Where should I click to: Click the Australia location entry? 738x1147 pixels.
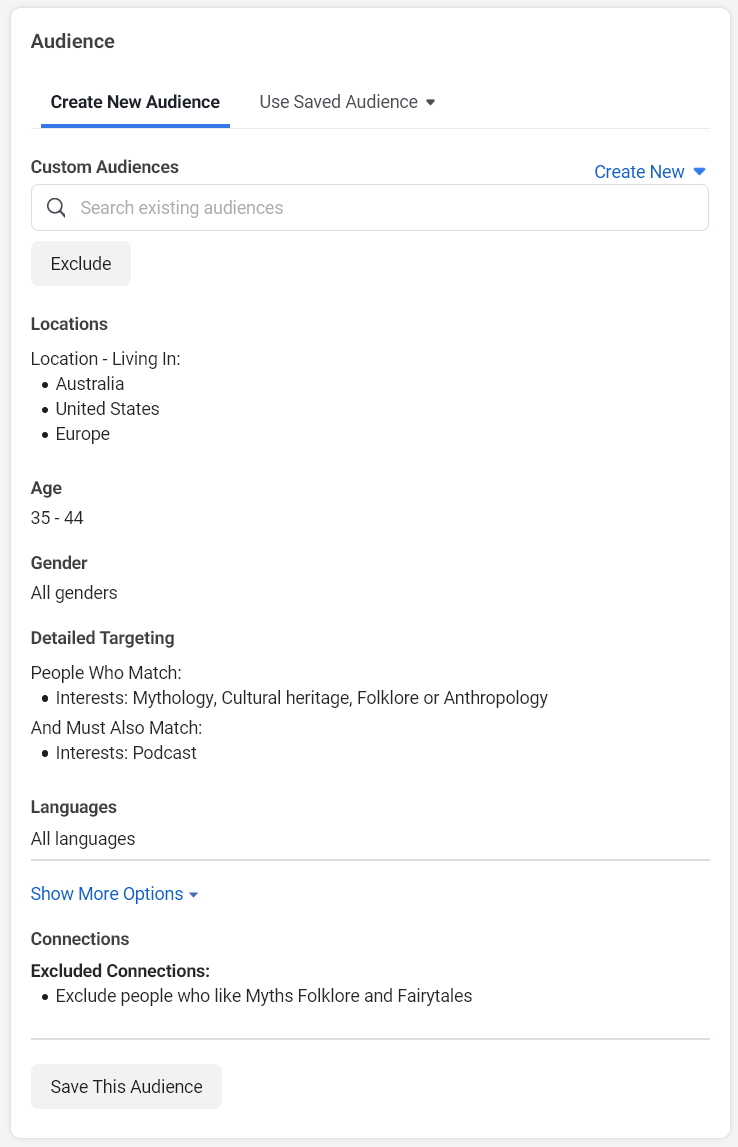90,384
